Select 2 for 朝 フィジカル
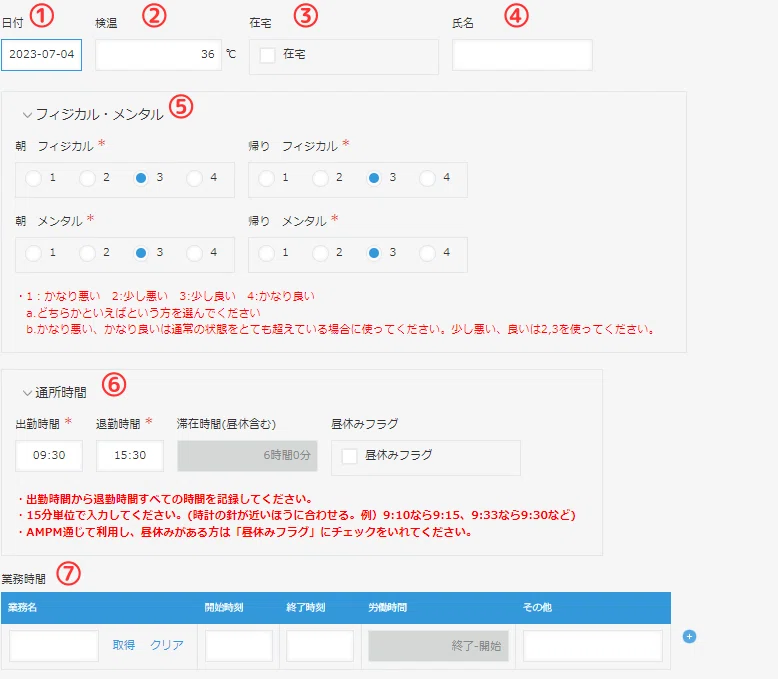Image resolution: width=778 pixels, height=679 pixels. point(87,178)
